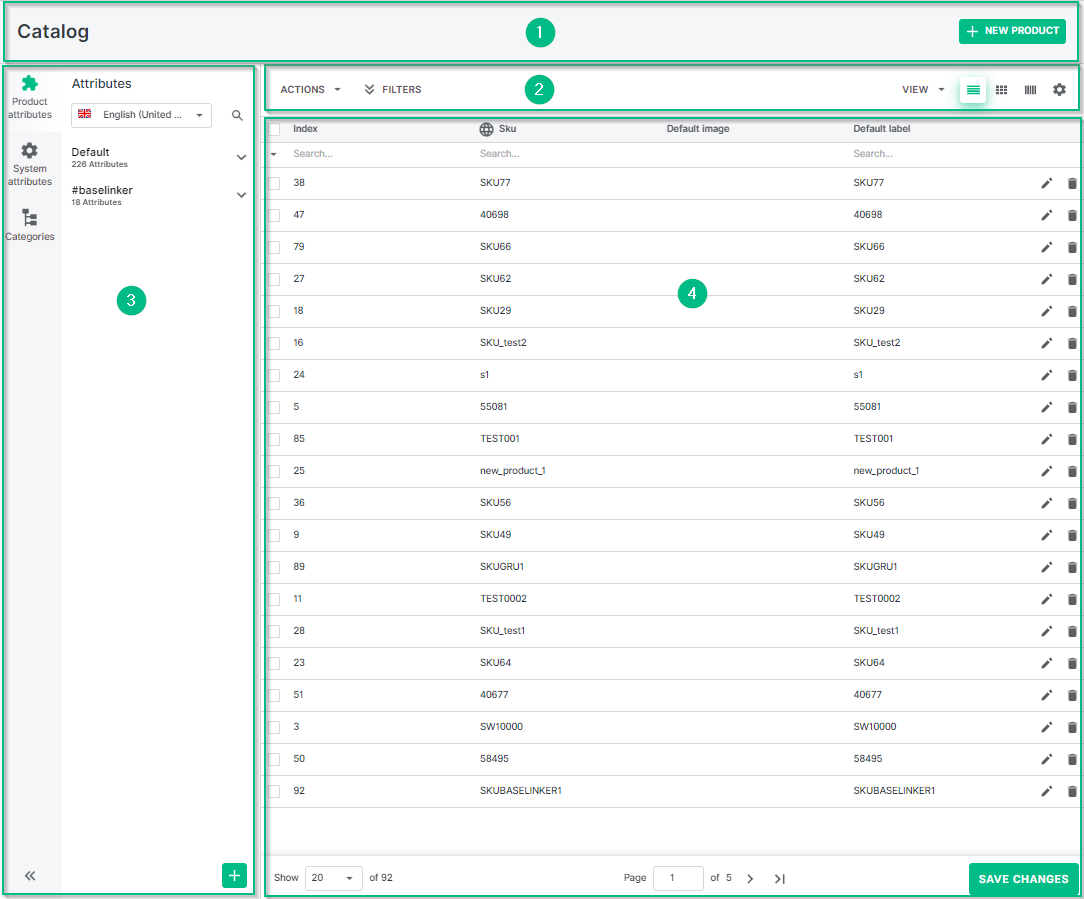The height and width of the screenshot is (899, 1084).
Task: Delete the TEST001 product row
Action: pyautogui.click(x=1072, y=439)
